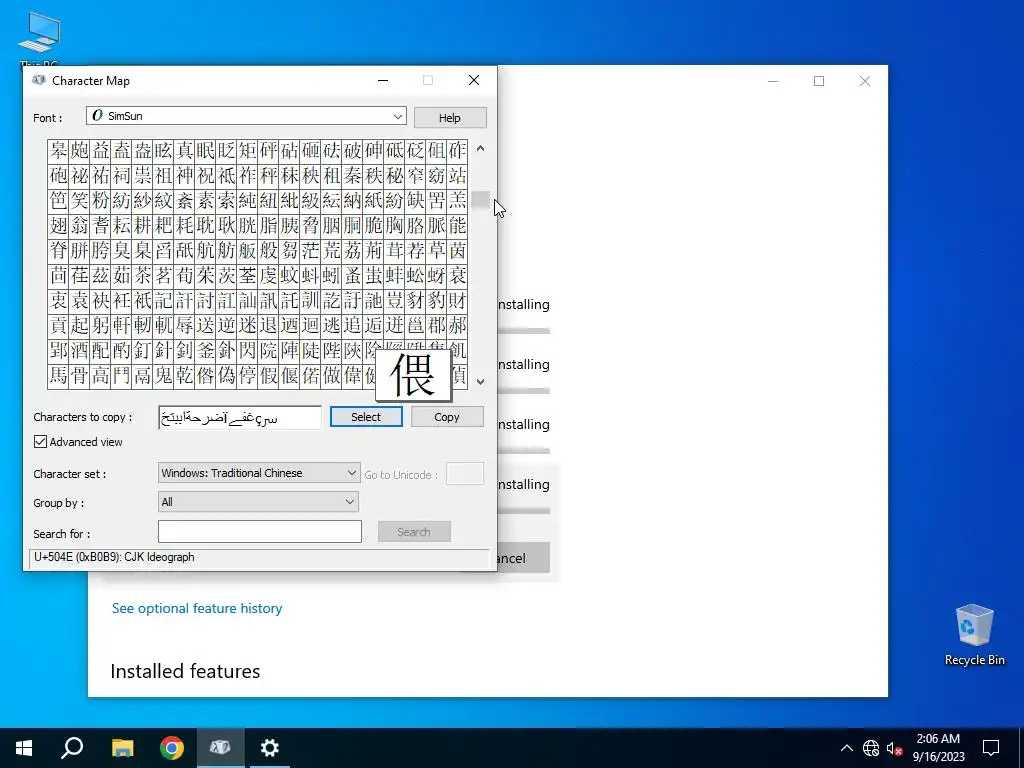Viewport: 1024px width, 768px height.
Task: Launch Google Chrome from the taskbar
Action: [172, 748]
